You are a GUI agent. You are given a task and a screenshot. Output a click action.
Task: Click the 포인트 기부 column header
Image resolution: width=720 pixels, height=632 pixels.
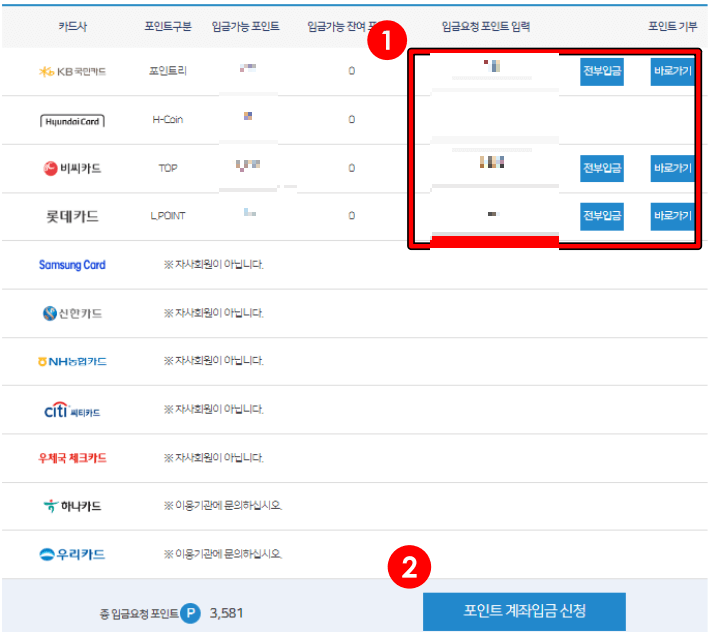click(x=673, y=27)
